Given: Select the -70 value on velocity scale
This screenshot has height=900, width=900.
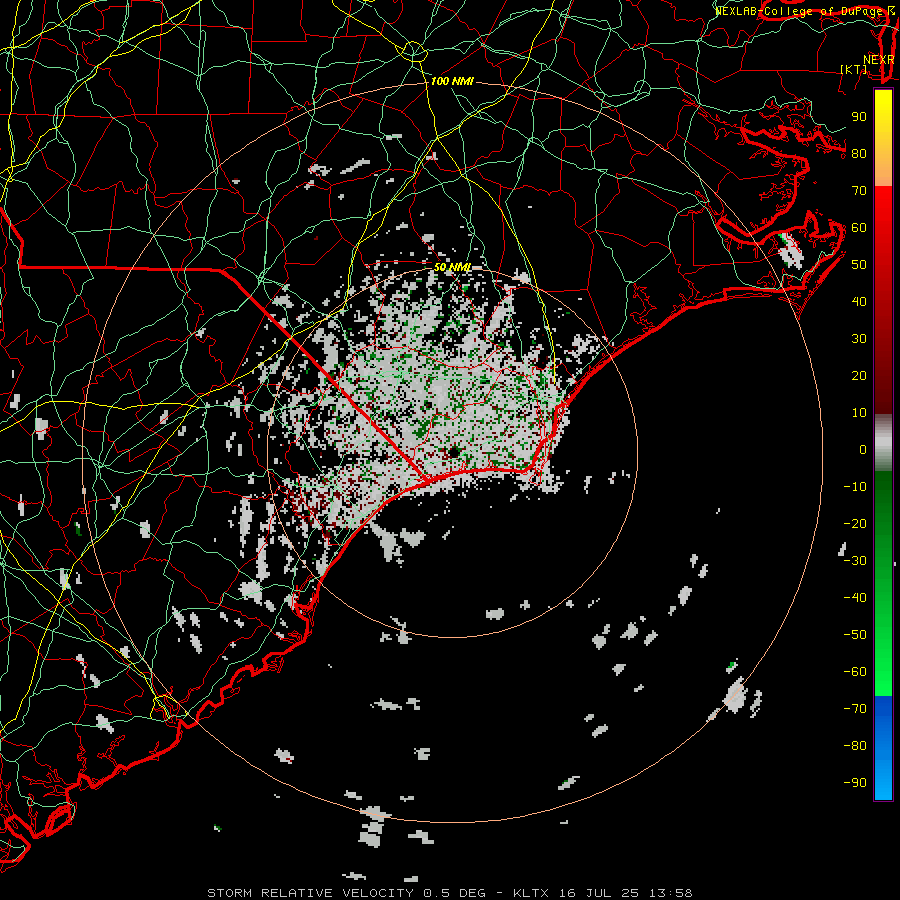Looking at the screenshot, I should (x=855, y=709).
